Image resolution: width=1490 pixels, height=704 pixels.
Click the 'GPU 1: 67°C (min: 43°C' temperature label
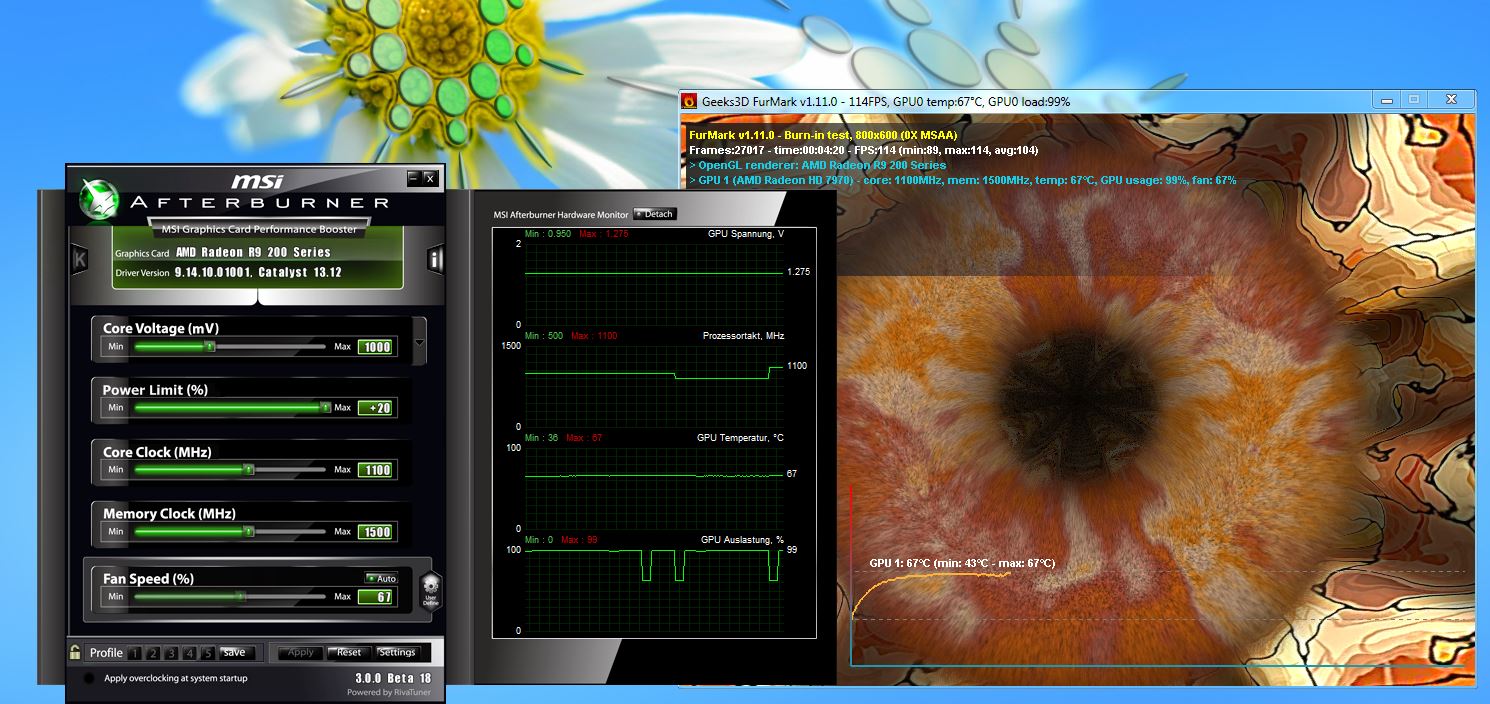click(x=962, y=563)
